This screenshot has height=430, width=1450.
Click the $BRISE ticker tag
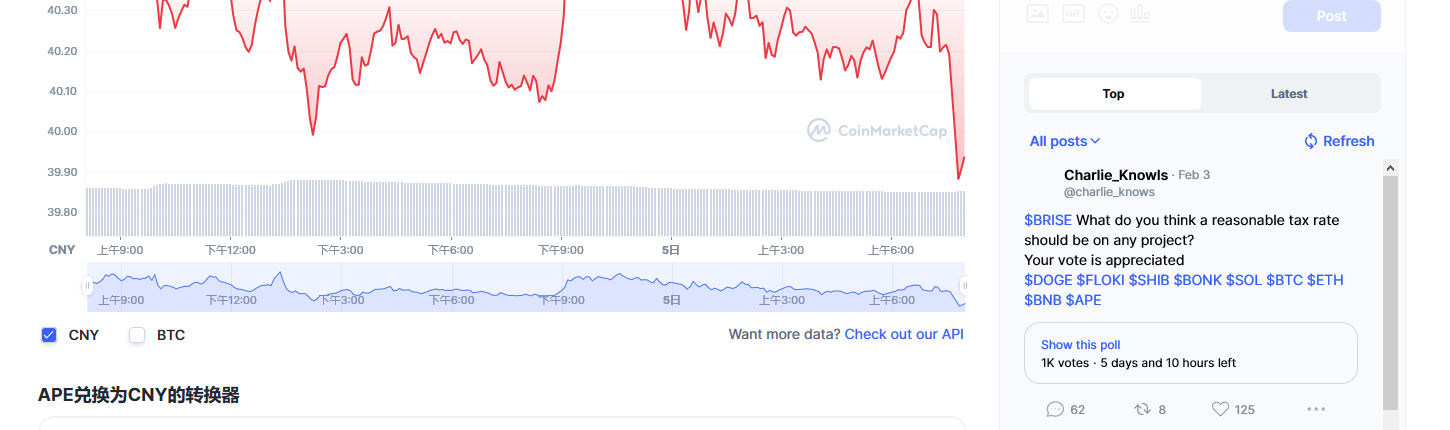pyautogui.click(x=1047, y=220)
